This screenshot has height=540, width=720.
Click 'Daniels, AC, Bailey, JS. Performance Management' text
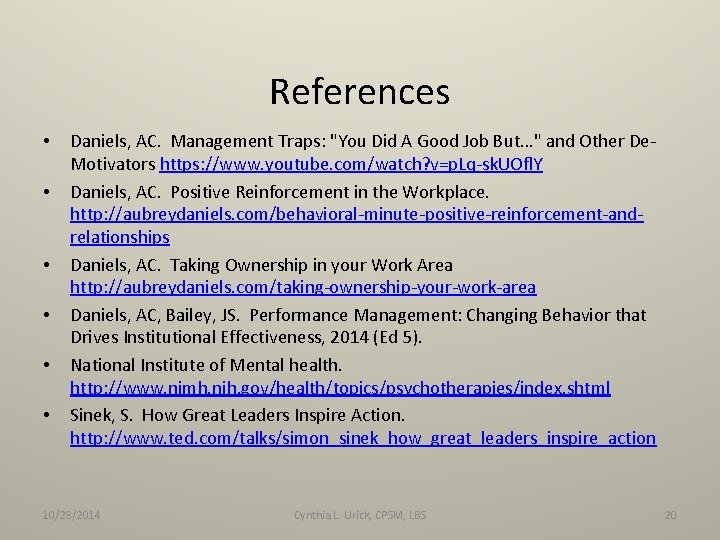(x=266, y=315)
